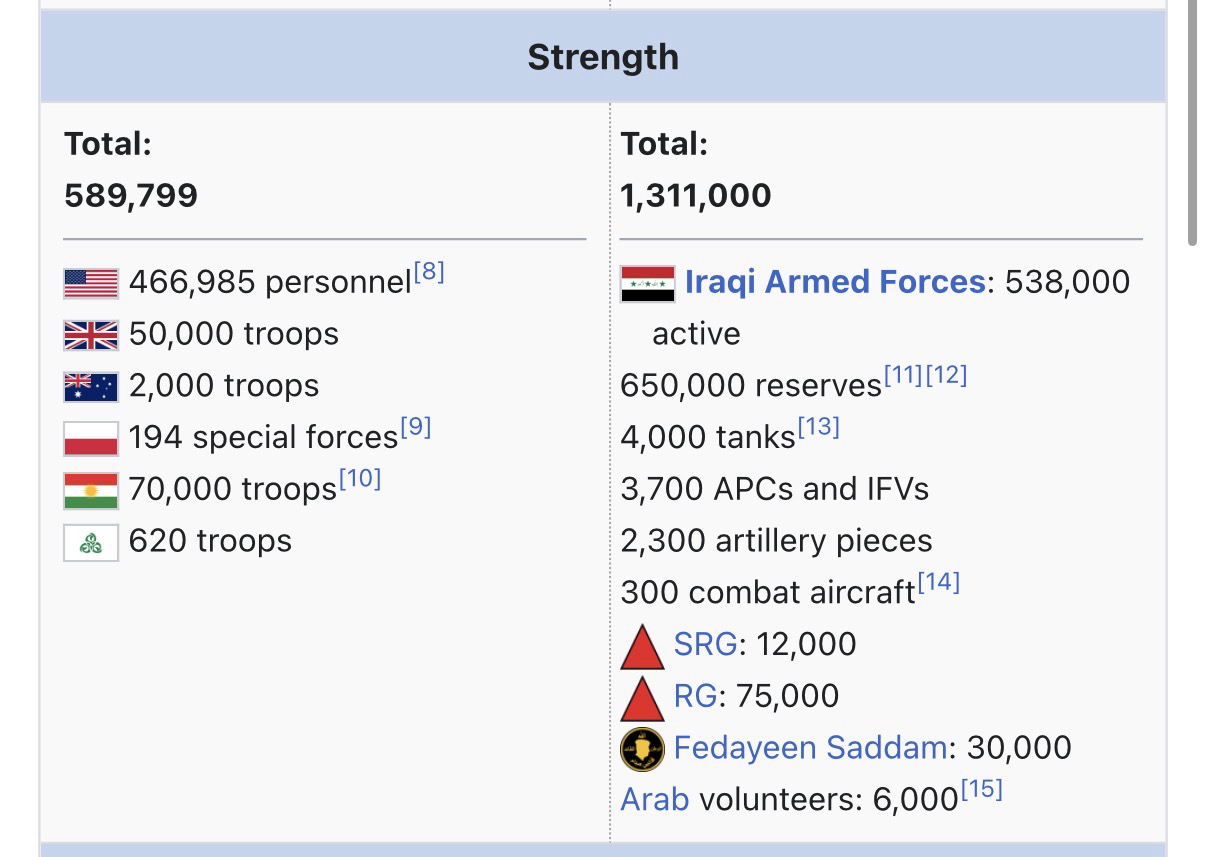This screenshot has height=857, width=1206.
Task: Click the Kurdistan flag icon
Action: click(91, 490)
